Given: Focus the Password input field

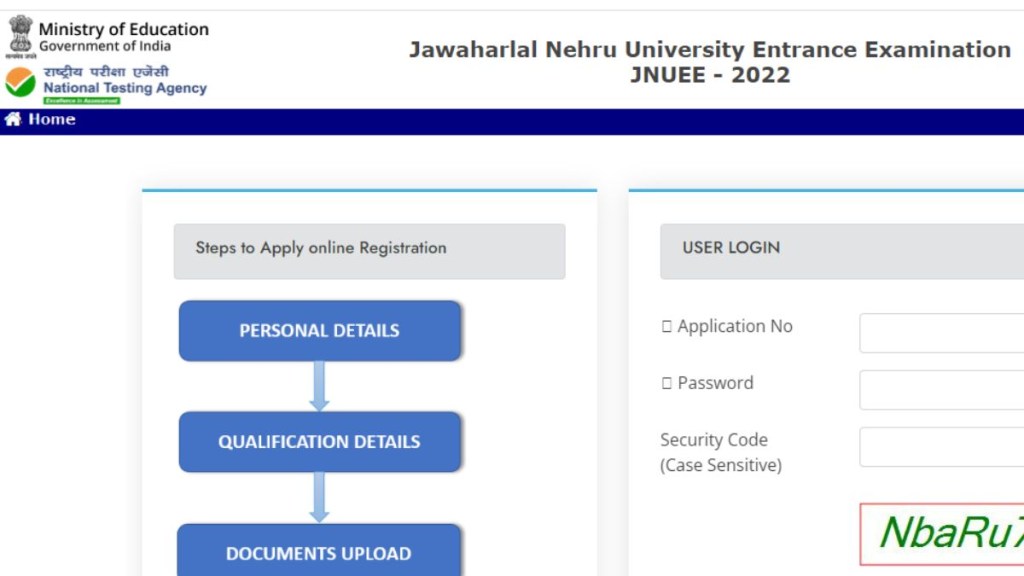Looking at the screenshot, I should click(941, 390).
